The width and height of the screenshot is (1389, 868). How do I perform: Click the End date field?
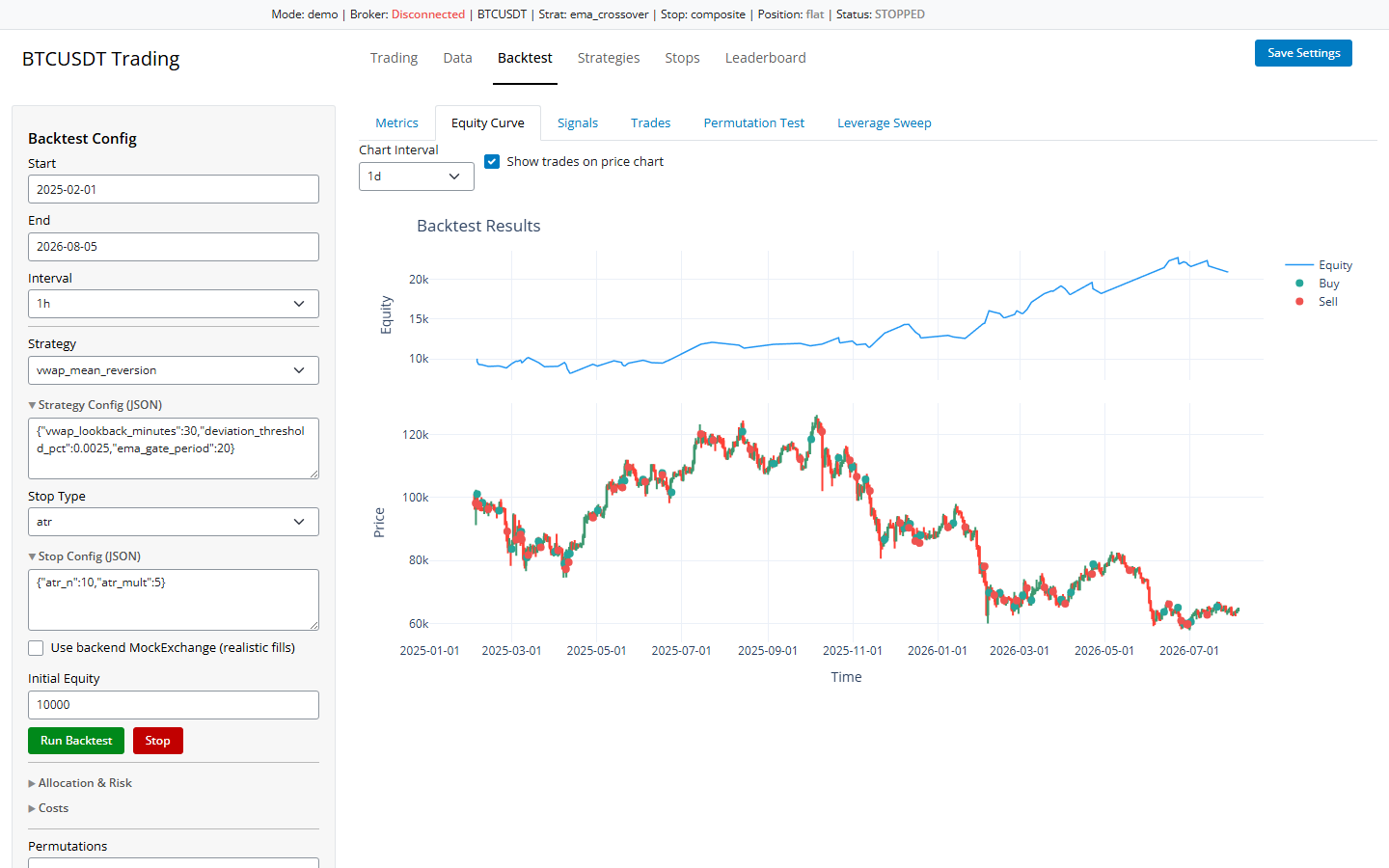click(174, 247)
